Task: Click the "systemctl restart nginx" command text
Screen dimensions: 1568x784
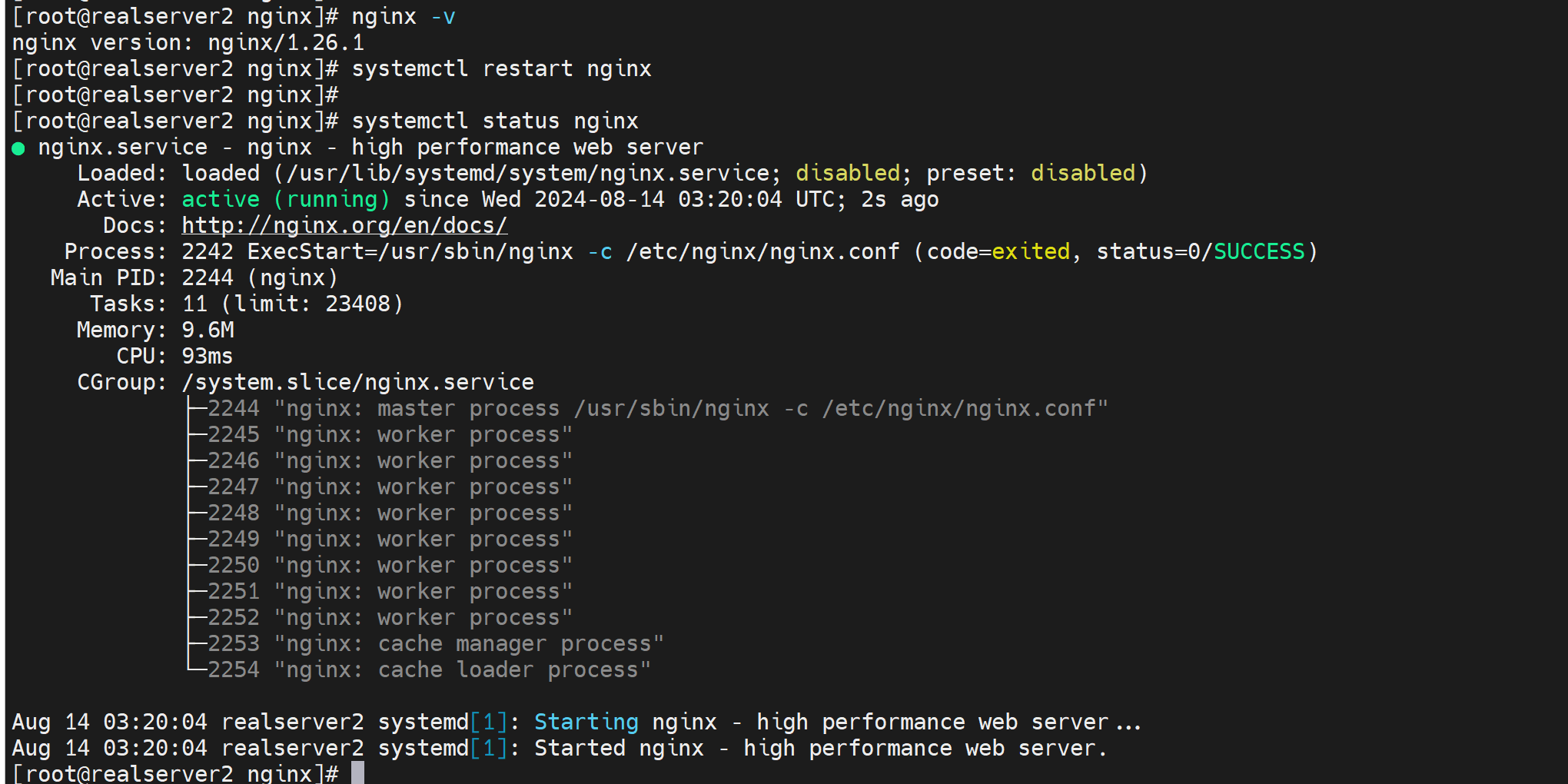Action: (501, 68)
